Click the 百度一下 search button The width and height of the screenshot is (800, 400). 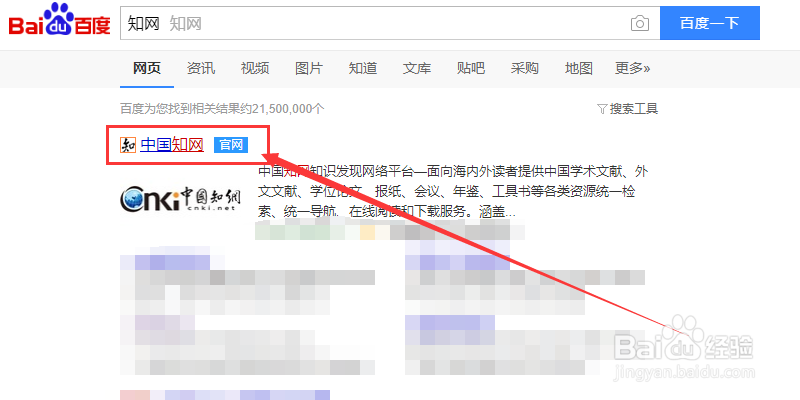[x=710, y=23]
